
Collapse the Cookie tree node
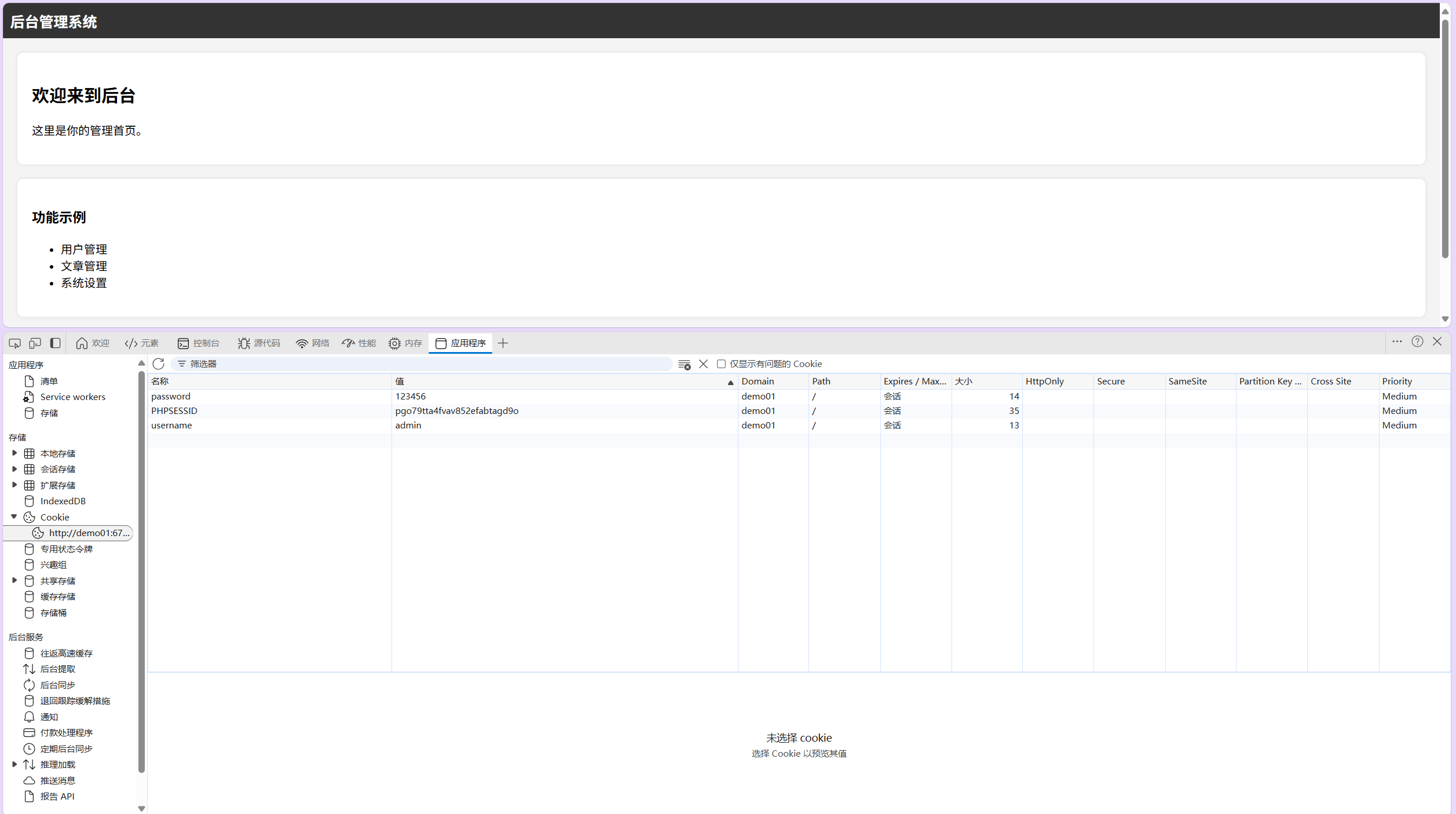pos(14,517)
